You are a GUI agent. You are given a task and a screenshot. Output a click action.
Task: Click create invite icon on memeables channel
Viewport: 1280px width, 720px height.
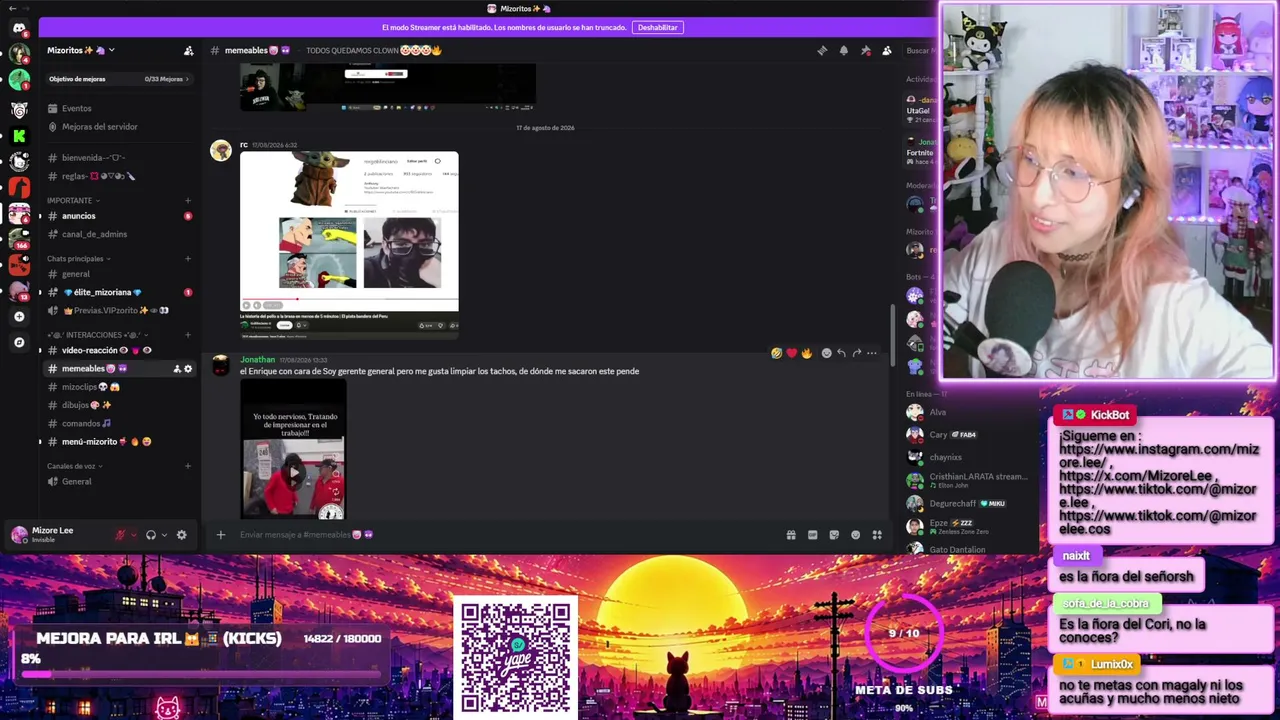(x=177, y=369)
